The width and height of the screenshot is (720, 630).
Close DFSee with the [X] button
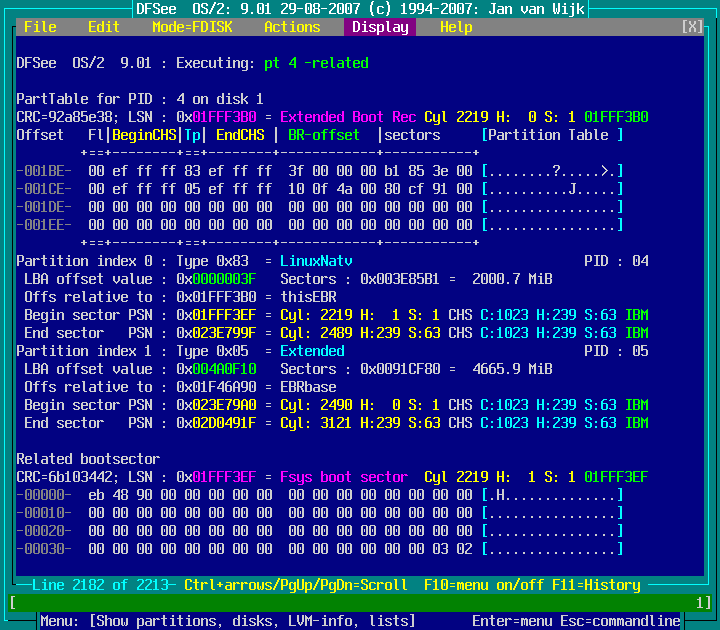pos(692,27)
